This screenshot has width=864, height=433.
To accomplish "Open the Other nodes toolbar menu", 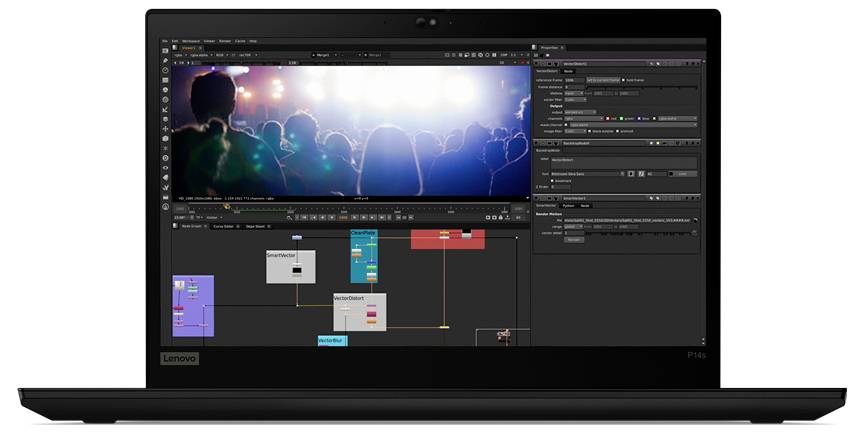I will click(165, 197).
